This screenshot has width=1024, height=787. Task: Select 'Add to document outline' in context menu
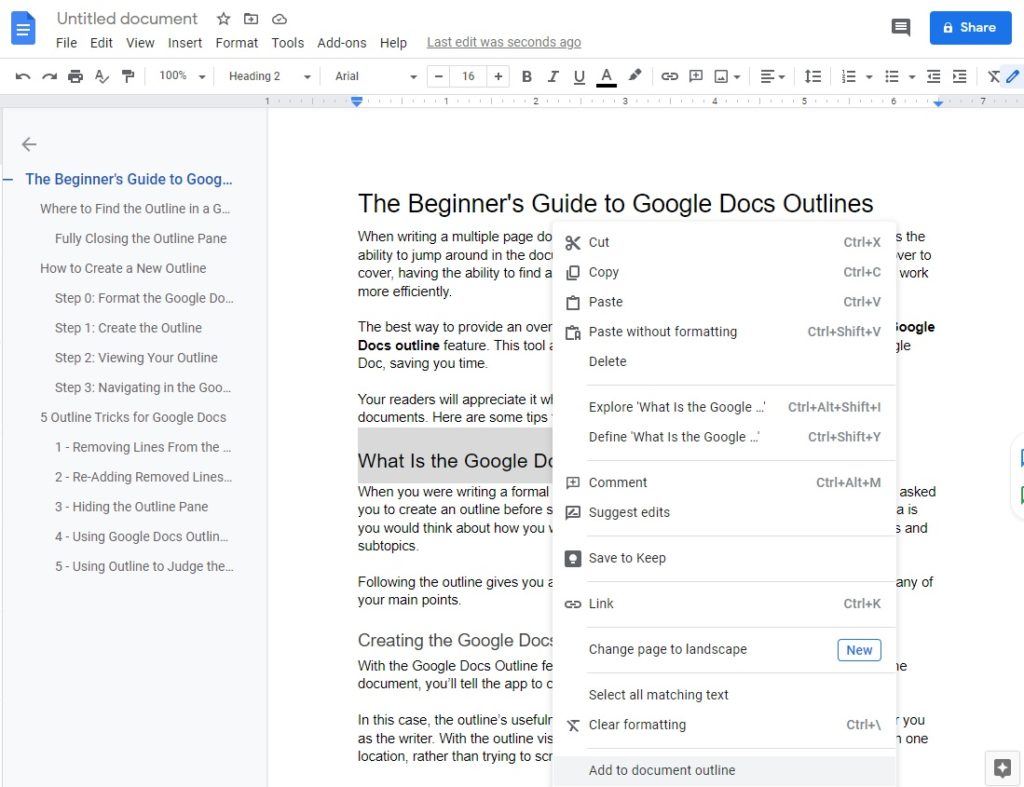[x=662, y=770]
